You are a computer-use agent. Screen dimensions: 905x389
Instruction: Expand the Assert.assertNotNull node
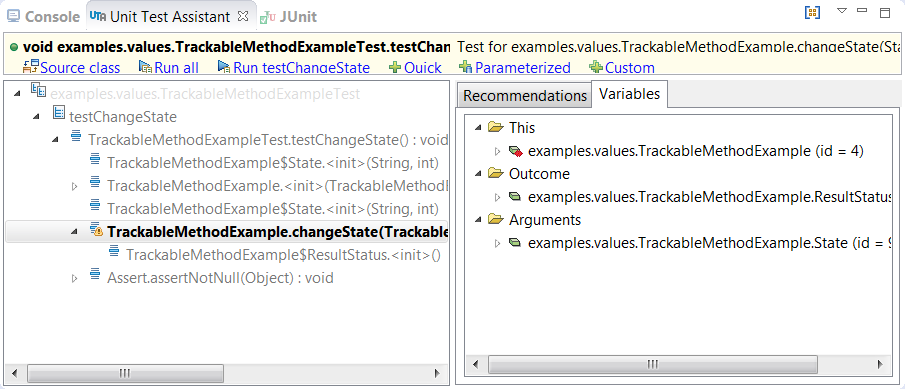pyautogui.click(x=74, y=279)
